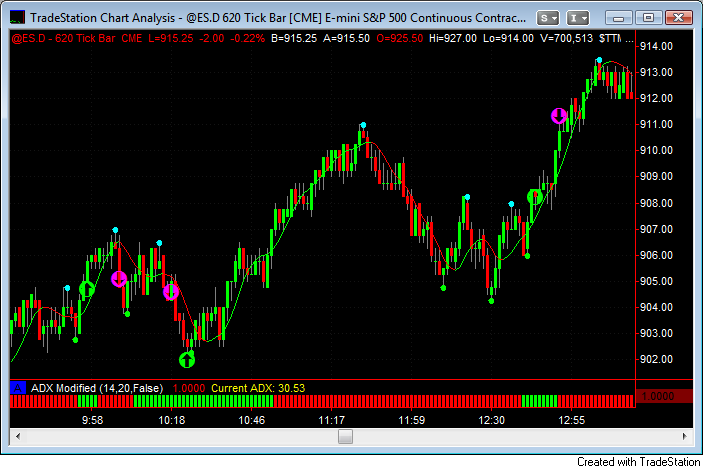The width and height of the screenshot is (703, 468).
Task: Click the green pivot-low dot near 904.00 at 12:30
Action: (491, 301)
